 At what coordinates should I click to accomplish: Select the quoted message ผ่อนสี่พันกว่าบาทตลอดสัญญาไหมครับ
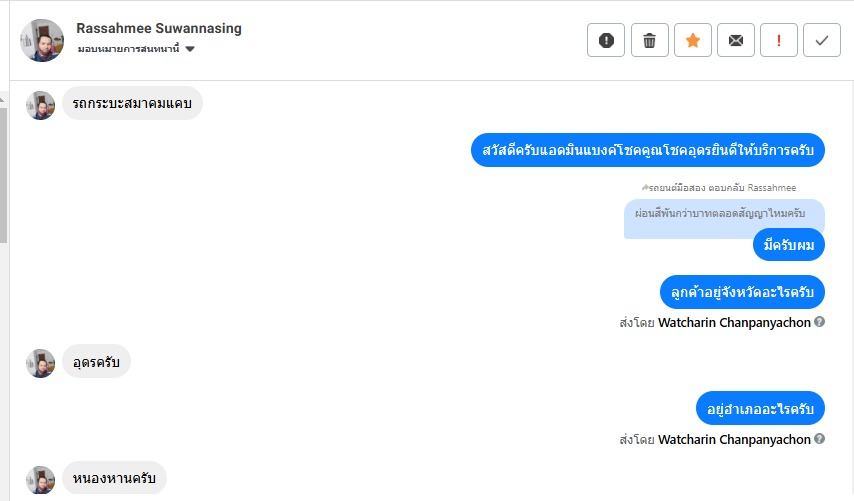(x=720, y=213)
